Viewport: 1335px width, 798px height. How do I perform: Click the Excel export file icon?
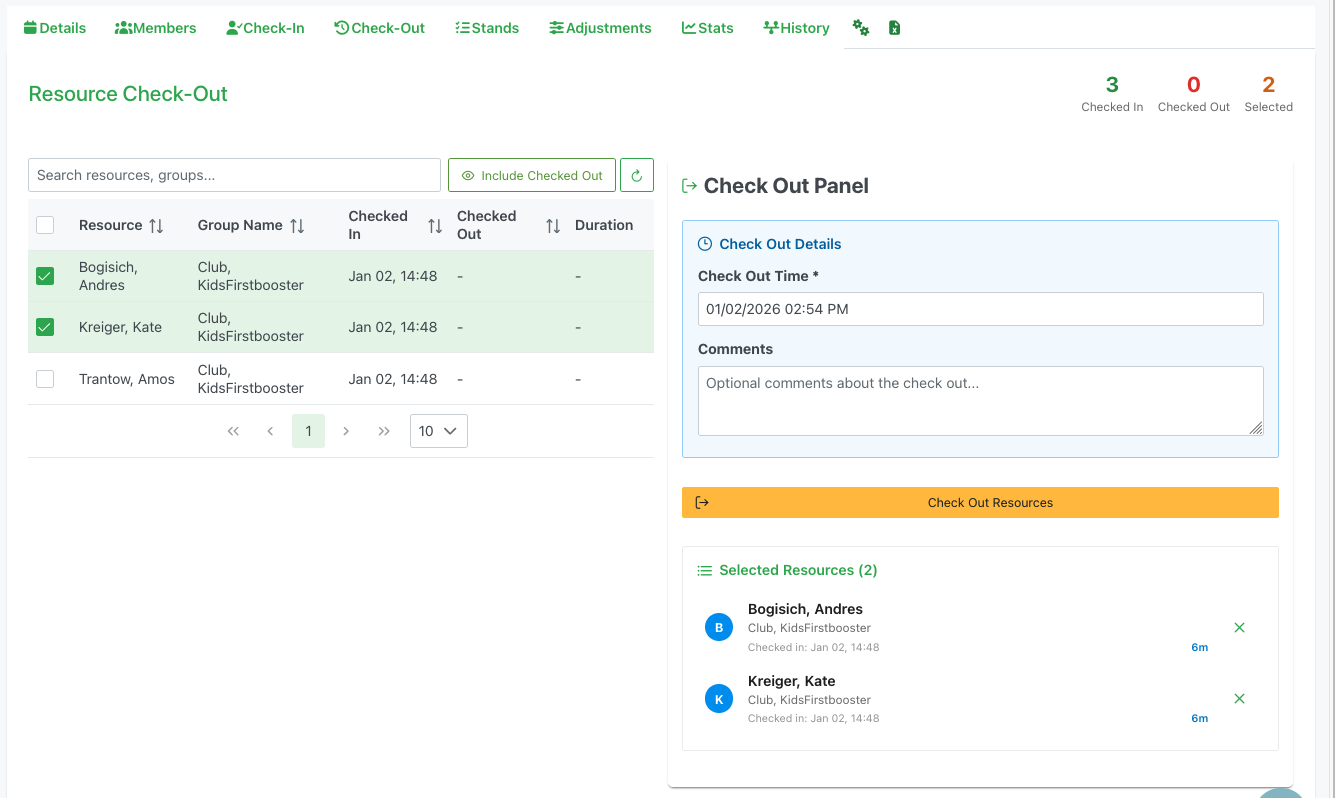tap(894, 28)
